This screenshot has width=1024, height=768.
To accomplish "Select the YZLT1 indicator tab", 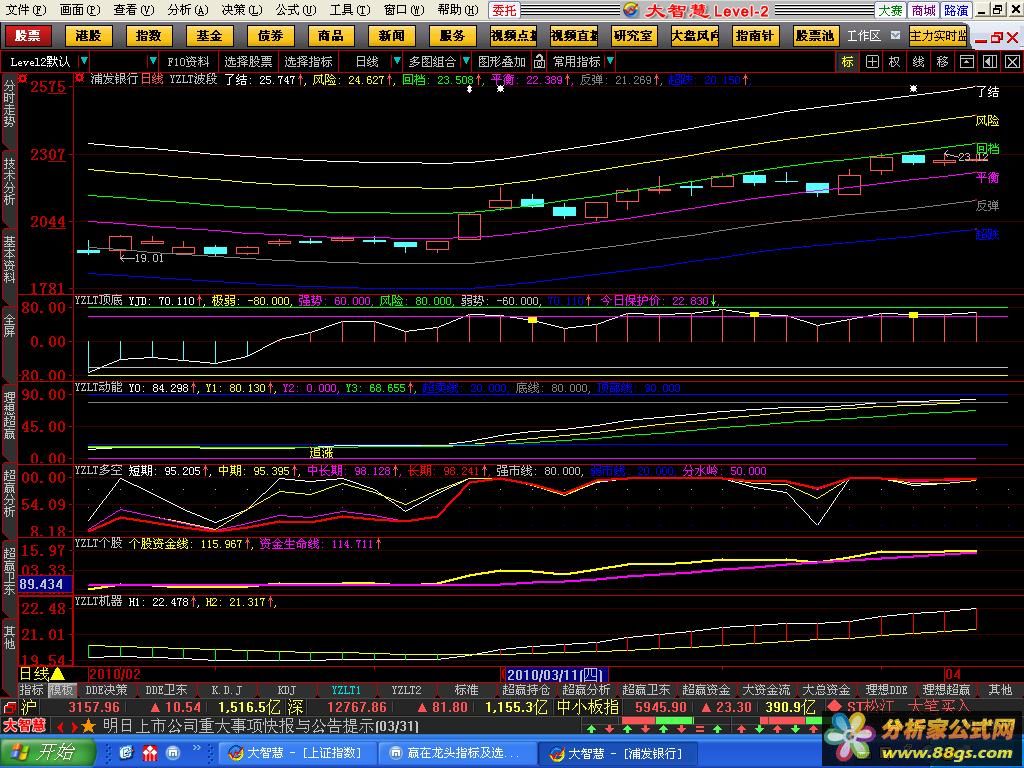I will tap(346, 690).
